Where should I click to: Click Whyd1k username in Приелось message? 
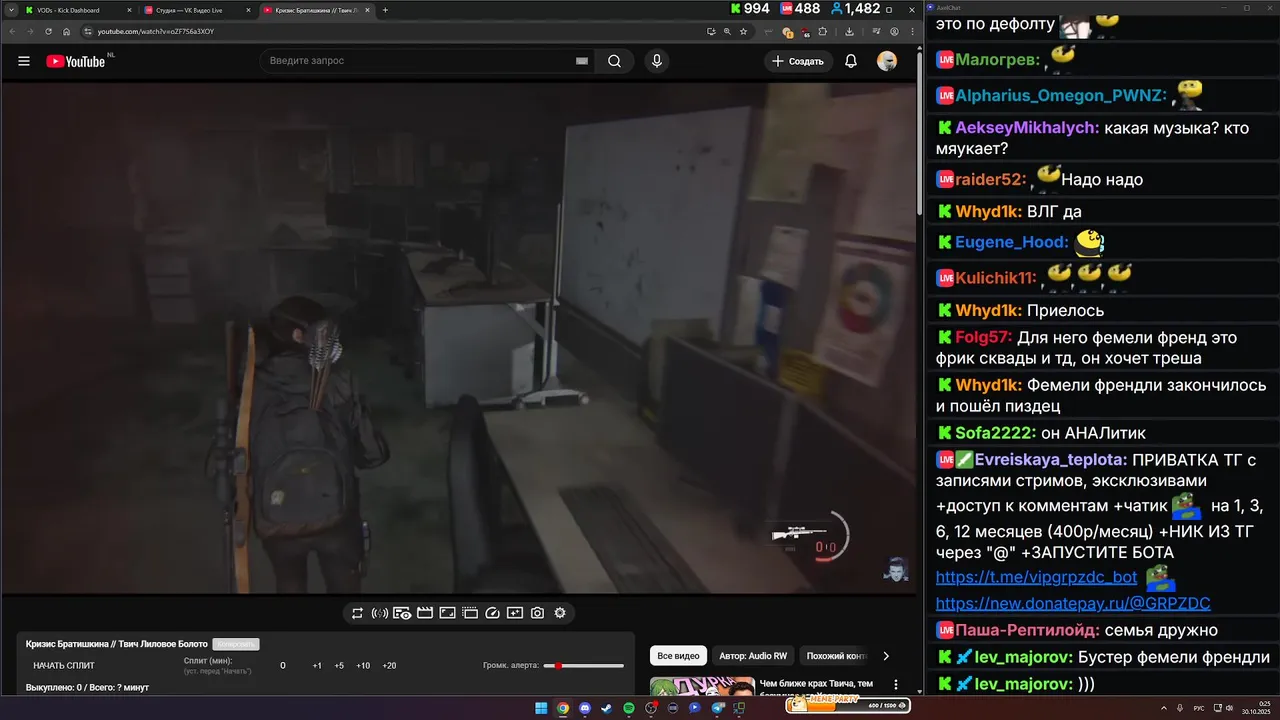988,311
